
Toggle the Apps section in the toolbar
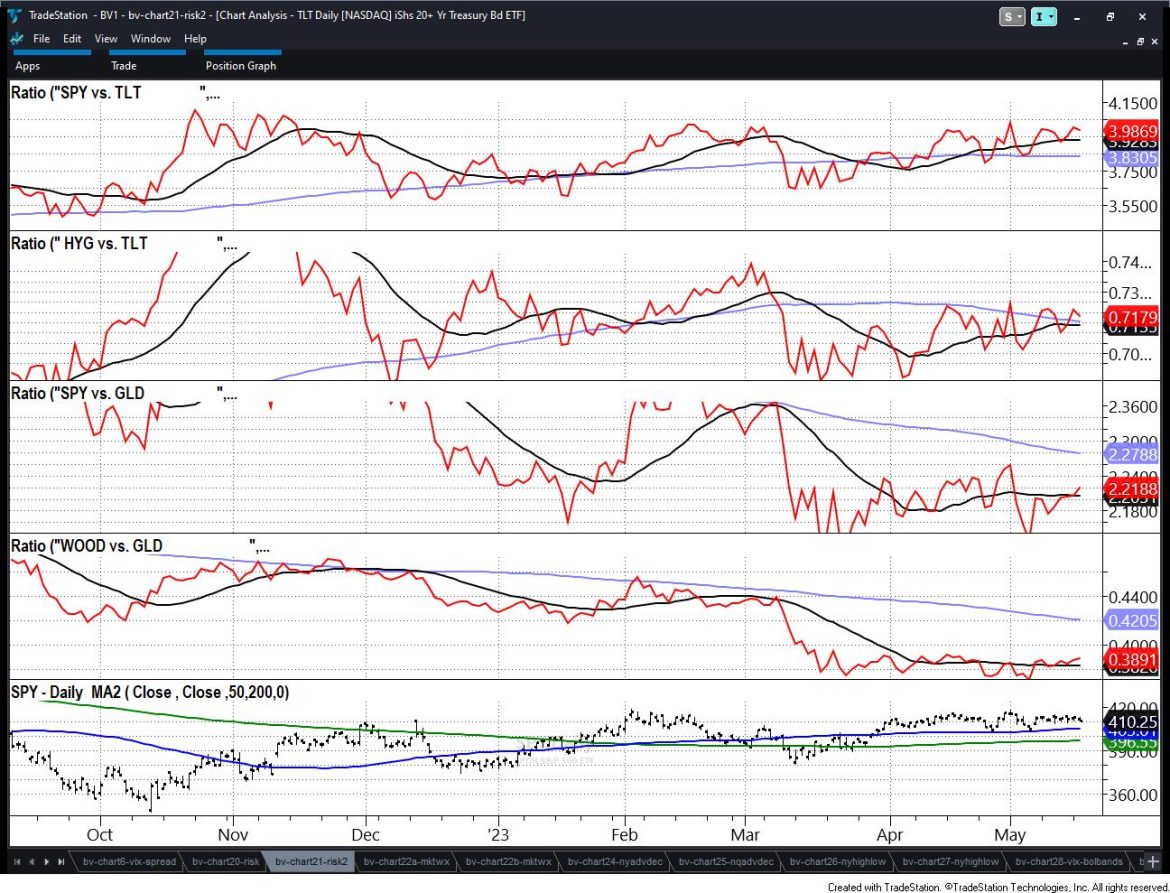point(27,65)
